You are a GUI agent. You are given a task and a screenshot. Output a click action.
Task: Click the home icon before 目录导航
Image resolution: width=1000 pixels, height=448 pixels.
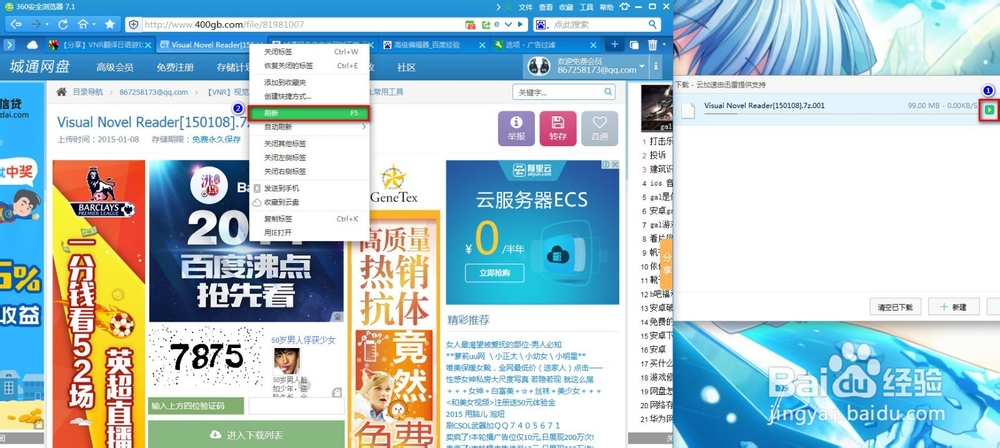click(x=62, y=92)
